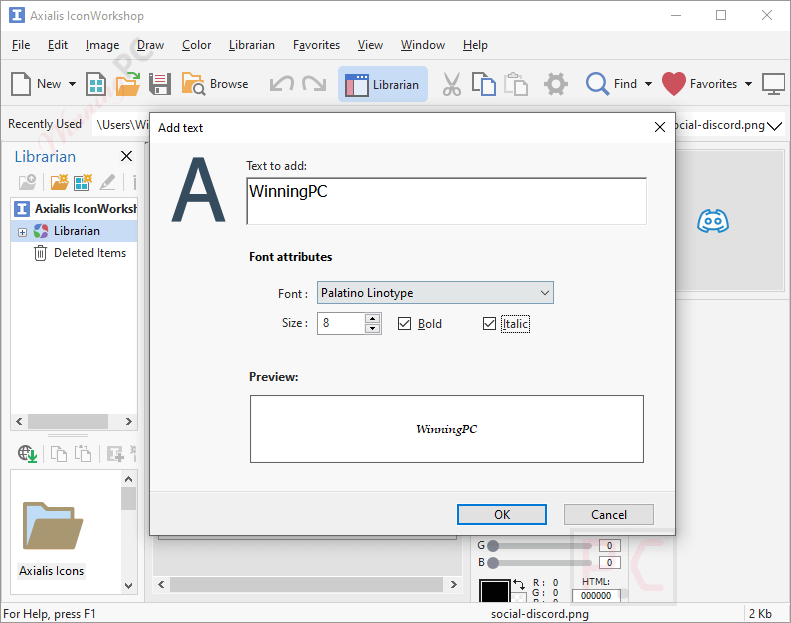Viewport: 791px width, 623px height.
Task: Click the globe download icon
Action: (28, 454)
